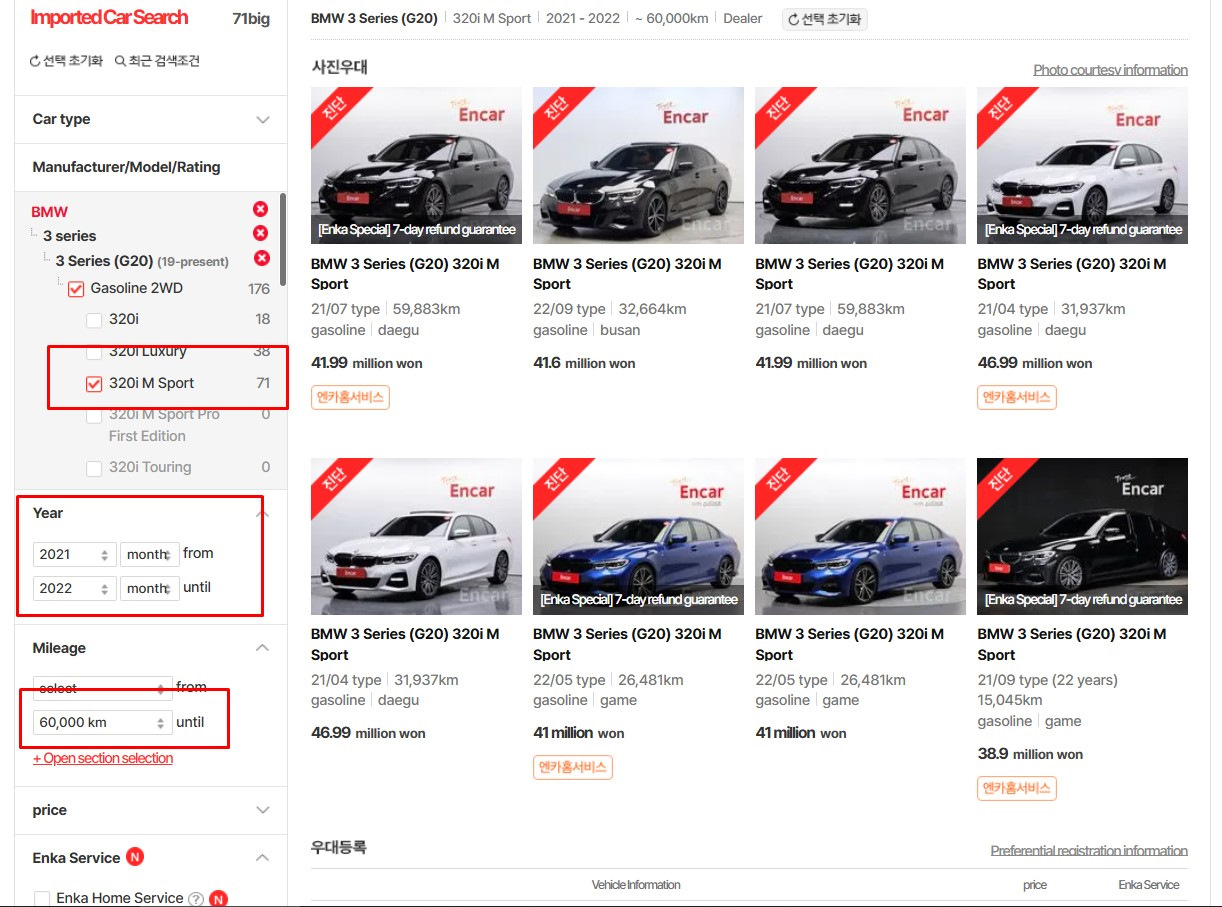The width and height of the screenshot is (1222, 907).
Task: Open the 32,664km busan car photo
Action: pyautogui.click(x=638, y=165)
